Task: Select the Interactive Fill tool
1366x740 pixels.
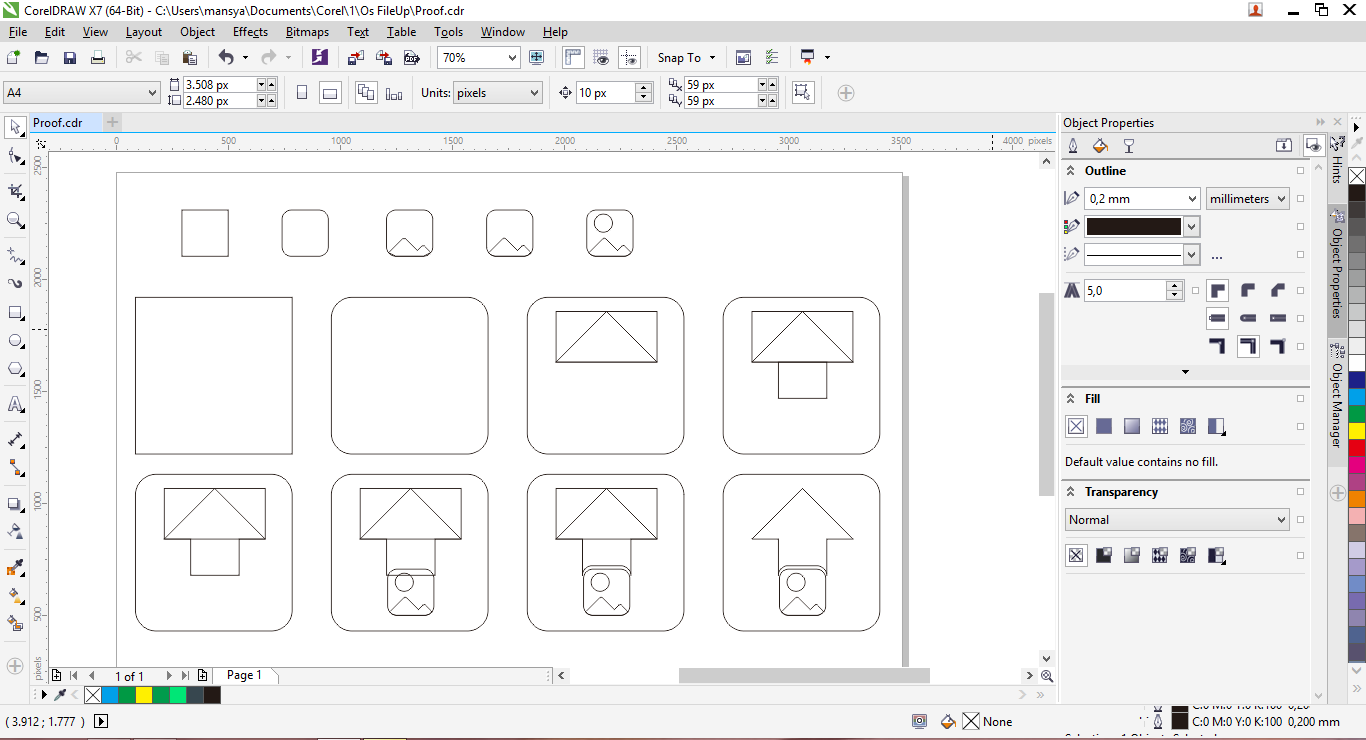Action: tap(15, 595)
